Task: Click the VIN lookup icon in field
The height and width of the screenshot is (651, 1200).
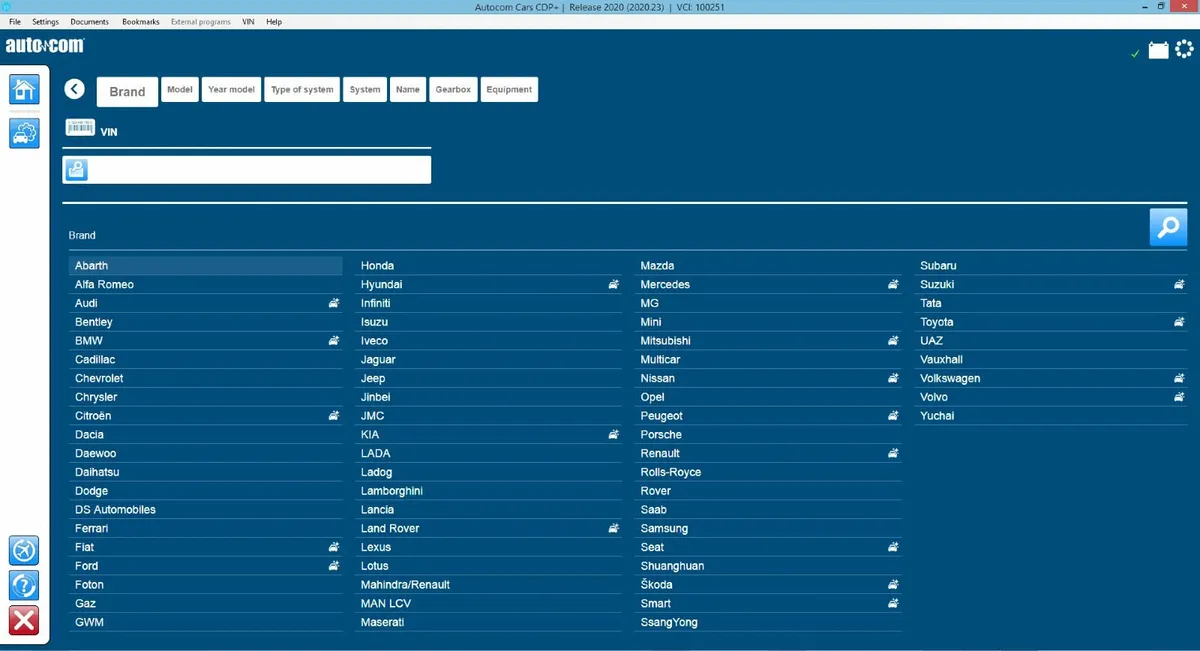Action: (x=77, y=170)
